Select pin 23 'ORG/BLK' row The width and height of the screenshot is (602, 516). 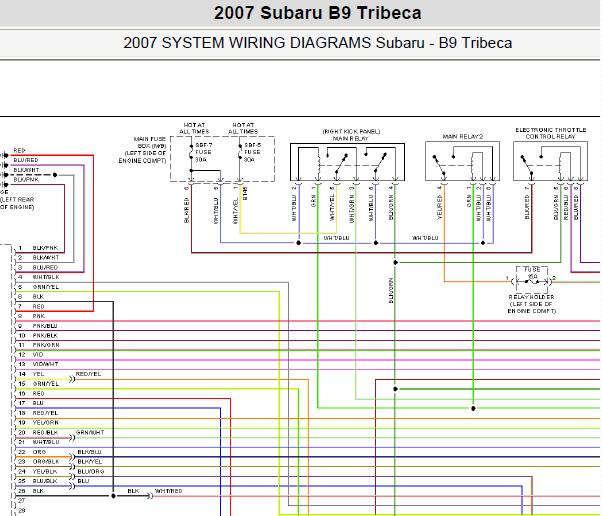pyautogui.click(x=38, y=461)
